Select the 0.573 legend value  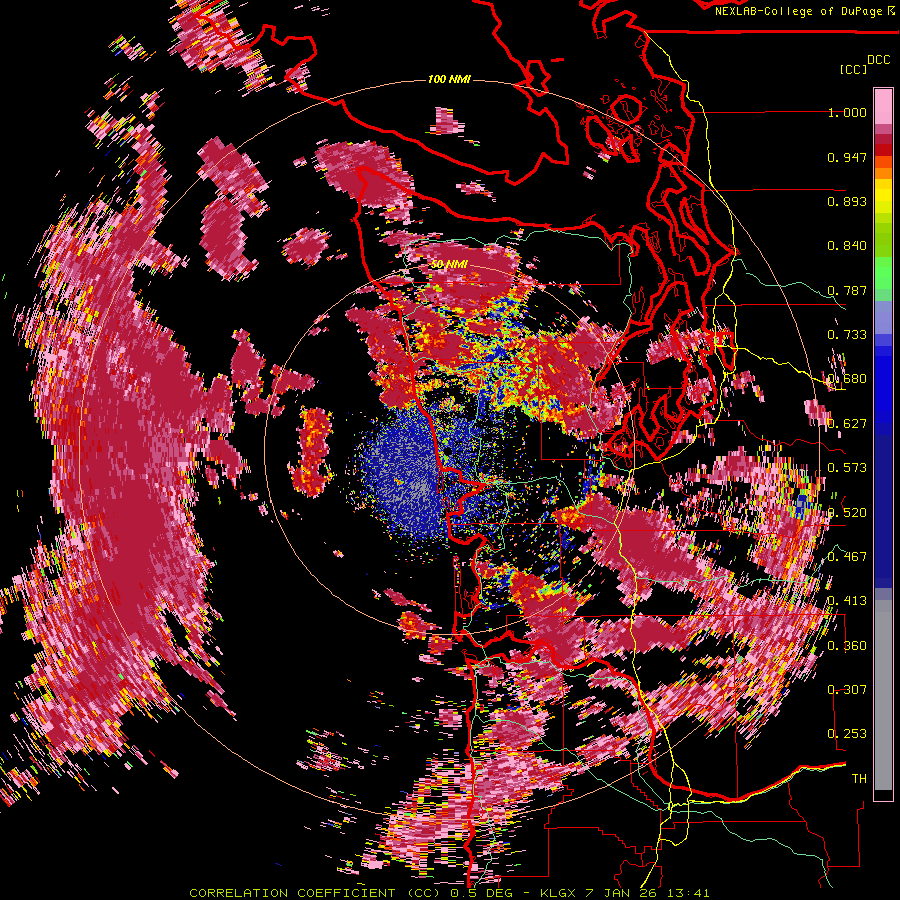[847, 468]
